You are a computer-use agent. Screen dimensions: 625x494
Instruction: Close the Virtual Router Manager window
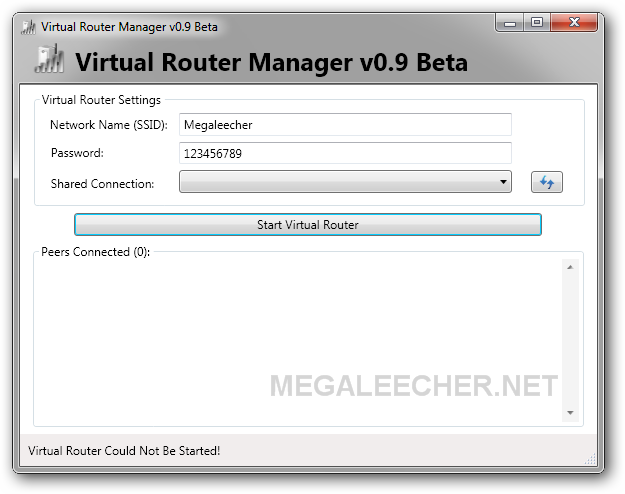tap(574, 22)
